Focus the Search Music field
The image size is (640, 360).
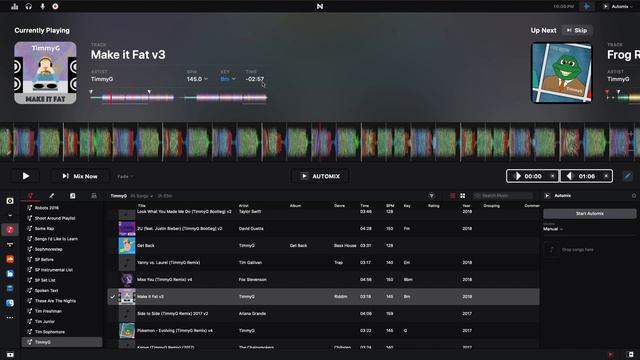[503, 196]
